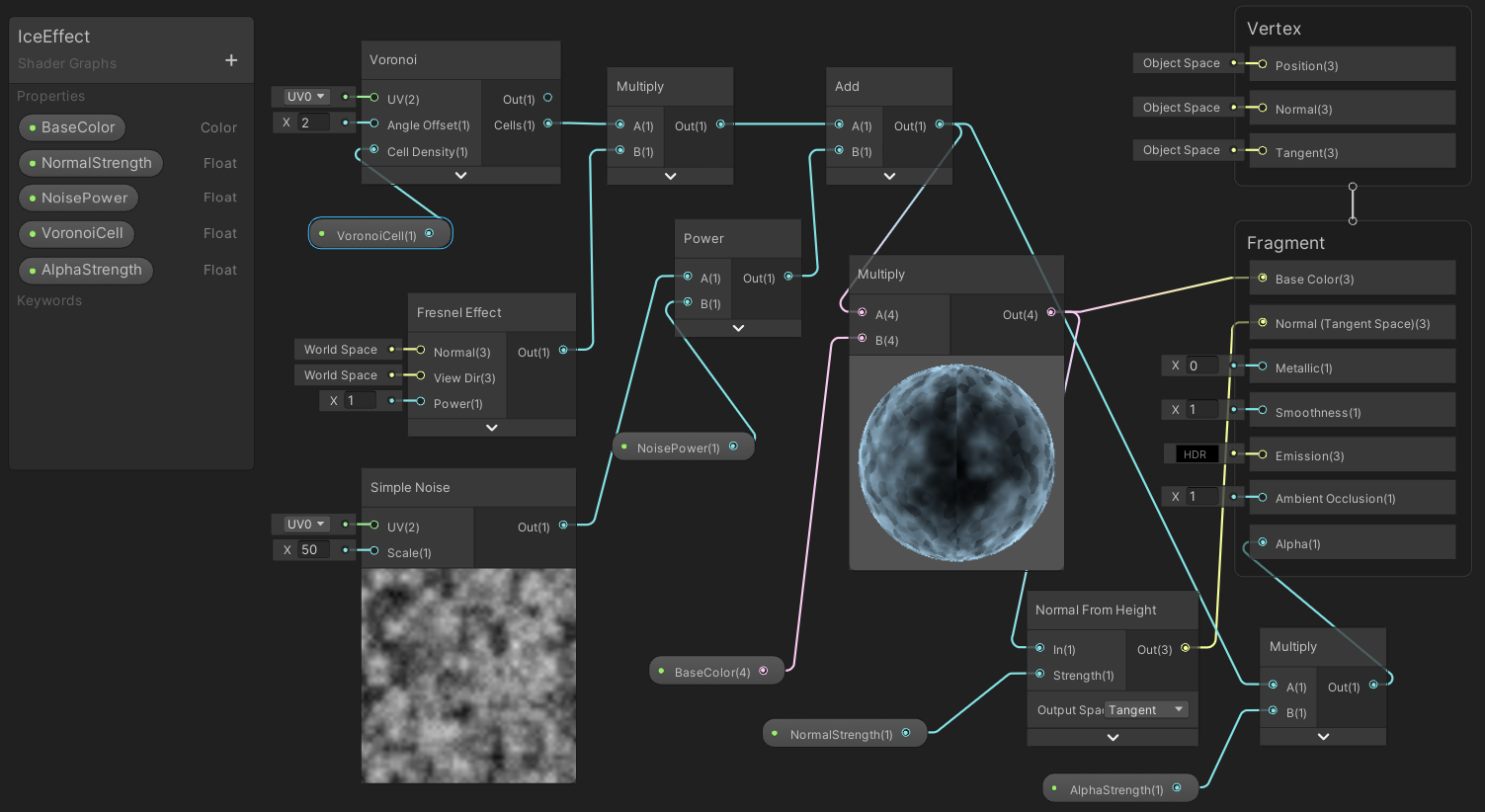Click the Position(3) port in the Vertex block
The width and height of the screenshot is (1485, 812).
coord(1260,65)
